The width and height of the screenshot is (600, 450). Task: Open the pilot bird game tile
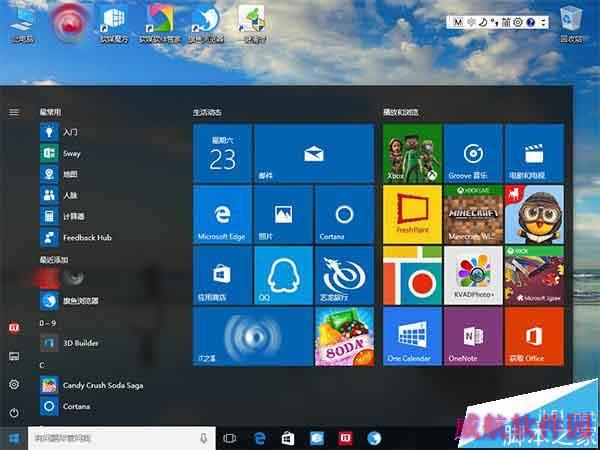tap(535, 214)
